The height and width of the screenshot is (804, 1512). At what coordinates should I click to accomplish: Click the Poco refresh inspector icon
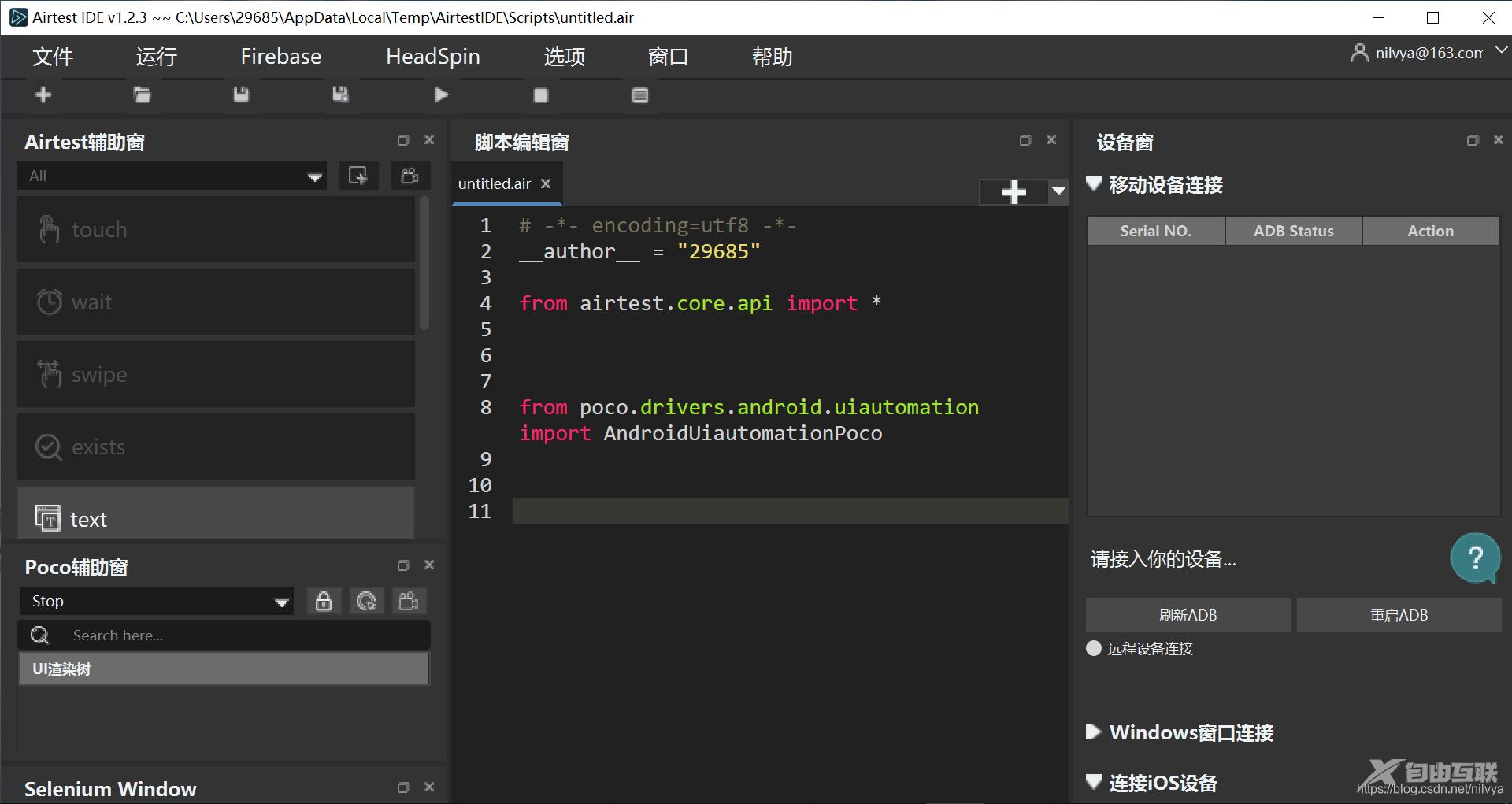tap(366, 601)
